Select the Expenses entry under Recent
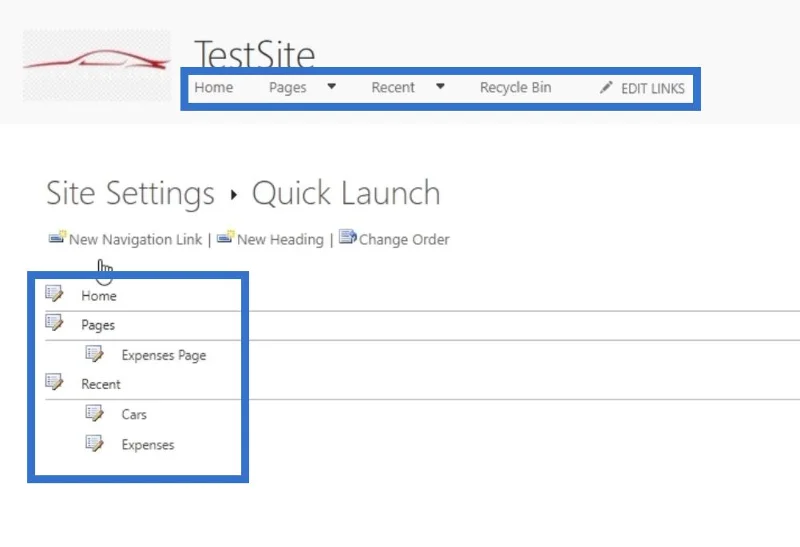This screenshot has width=800, height=547. pyautogui.click(x=148, y=445)
